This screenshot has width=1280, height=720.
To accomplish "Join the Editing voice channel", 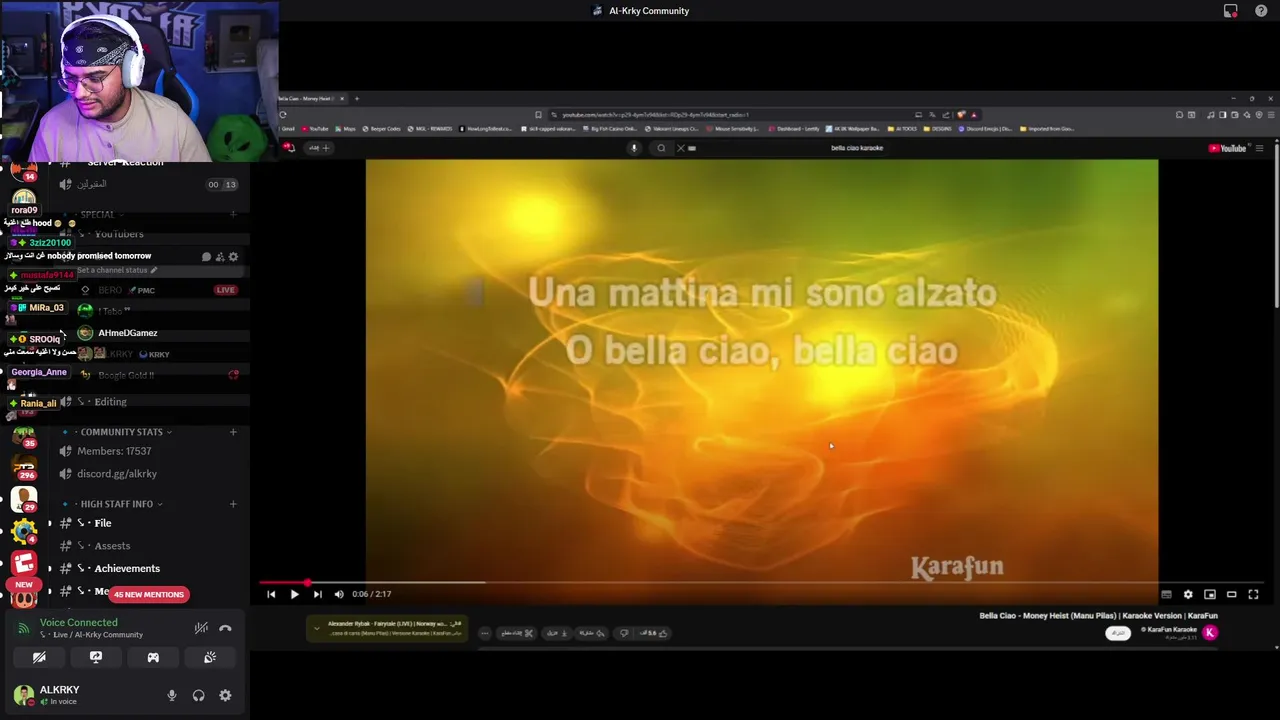I will coord(148,402).
